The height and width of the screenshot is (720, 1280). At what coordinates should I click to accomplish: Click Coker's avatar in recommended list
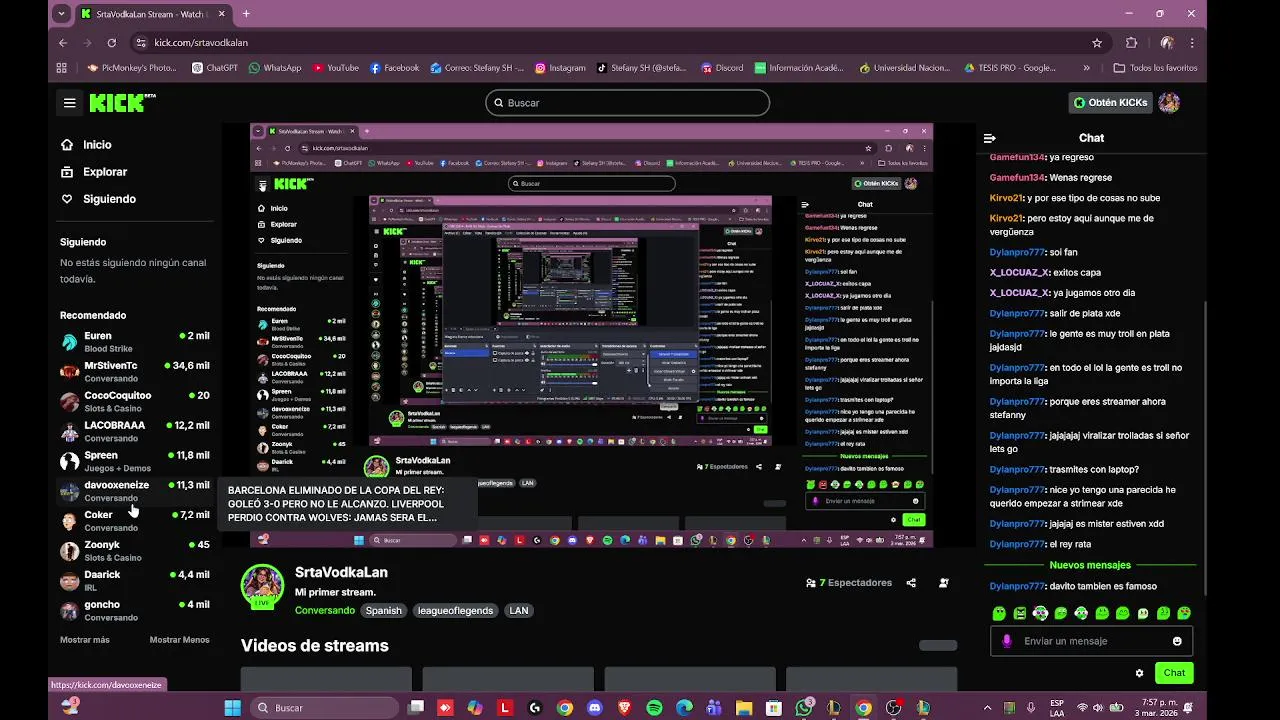(x=69, y=521)
